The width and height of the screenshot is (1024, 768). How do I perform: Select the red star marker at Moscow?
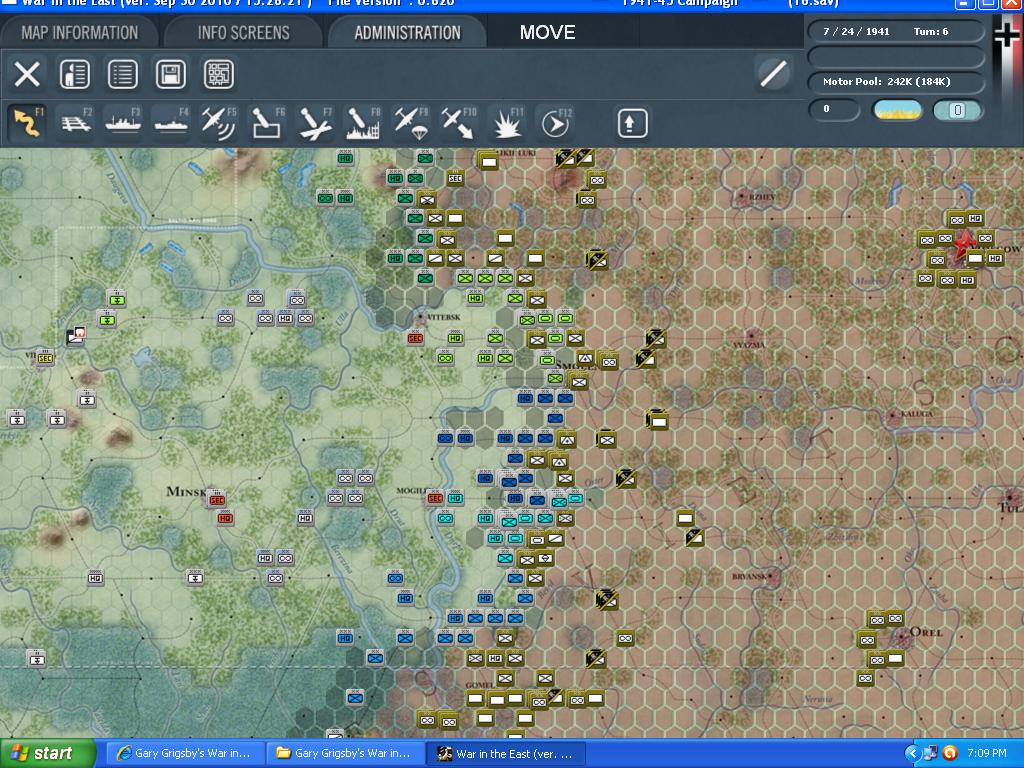[963, 244]
